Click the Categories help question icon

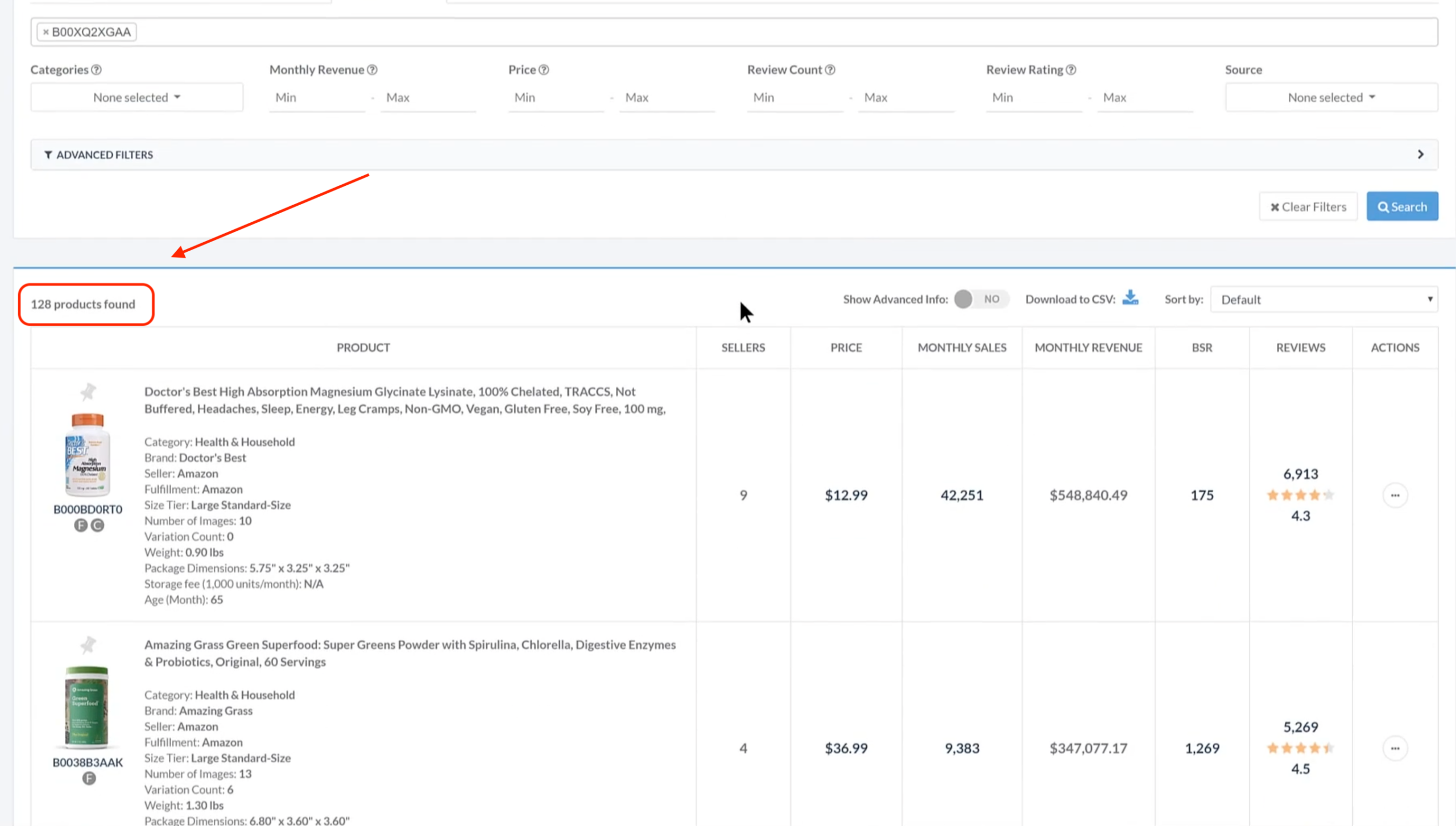(x=96, y=69)
